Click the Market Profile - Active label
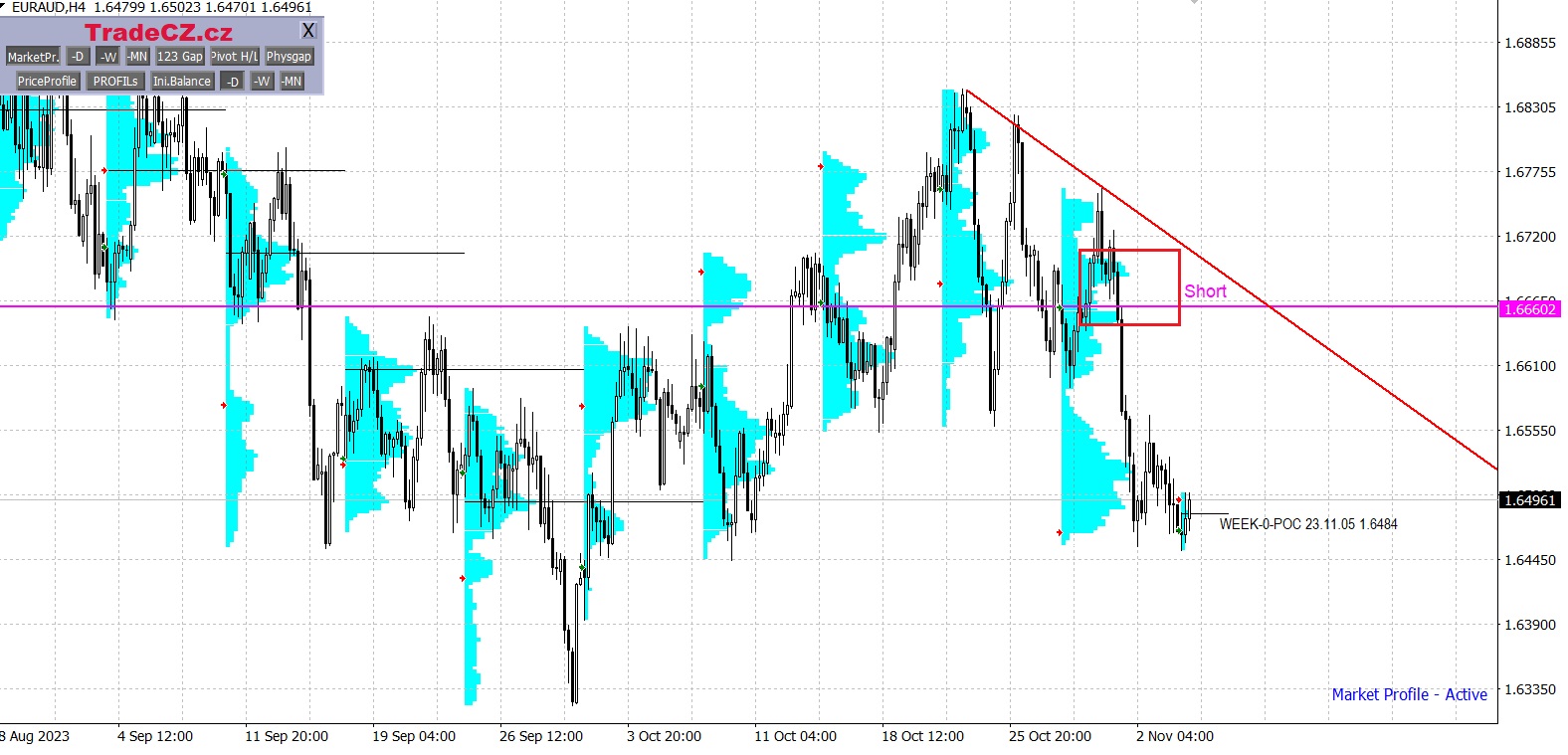Image resolution: width=1568 pixels, height=755 pixels. coord(1409,694)
